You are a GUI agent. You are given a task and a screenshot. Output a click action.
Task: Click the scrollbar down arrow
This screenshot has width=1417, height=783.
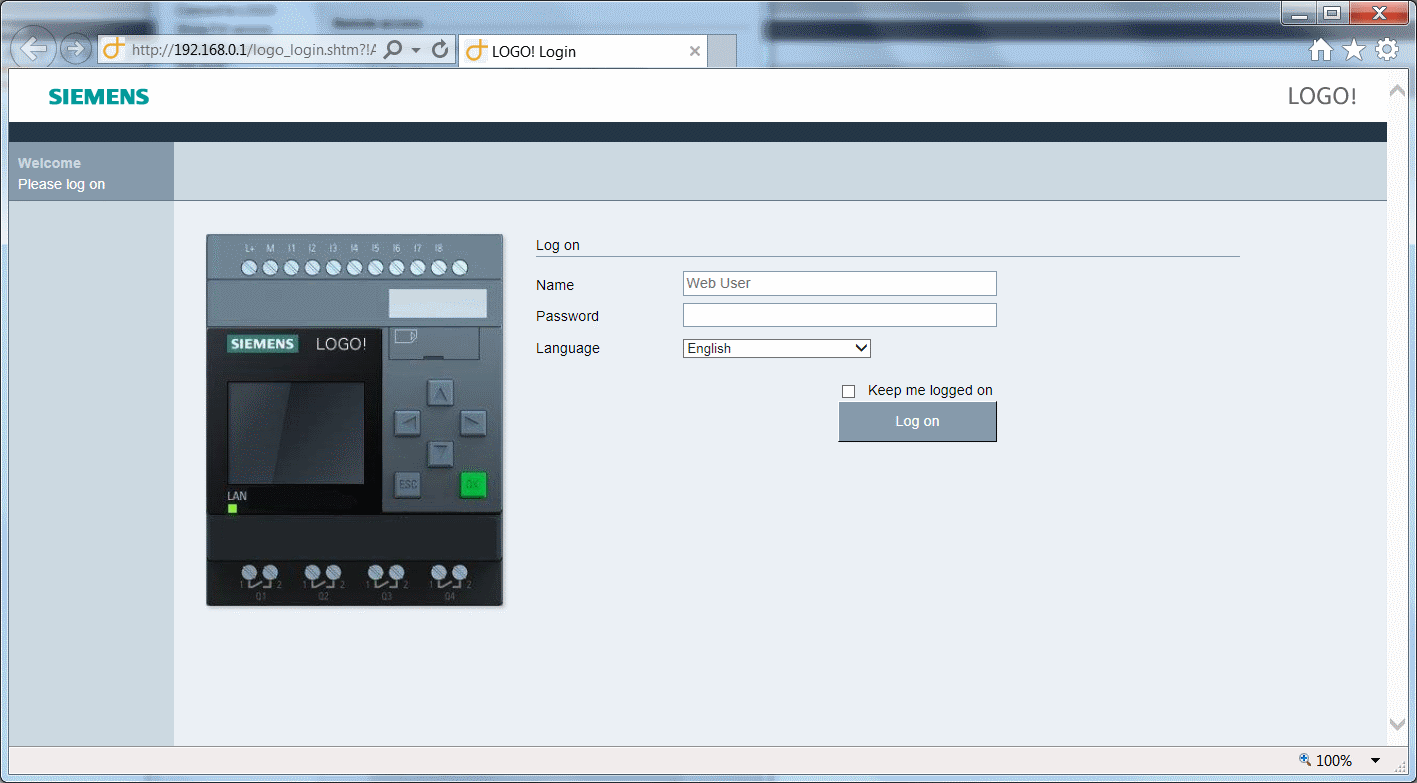pyautogui.click(x=1397, y=724)
